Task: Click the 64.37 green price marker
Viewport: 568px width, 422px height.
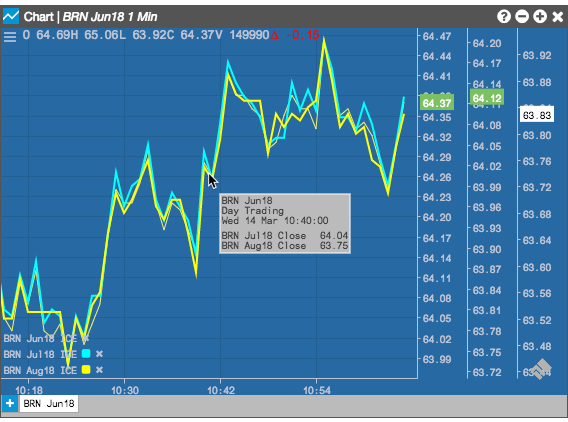Action: click(x=437, y=103)
